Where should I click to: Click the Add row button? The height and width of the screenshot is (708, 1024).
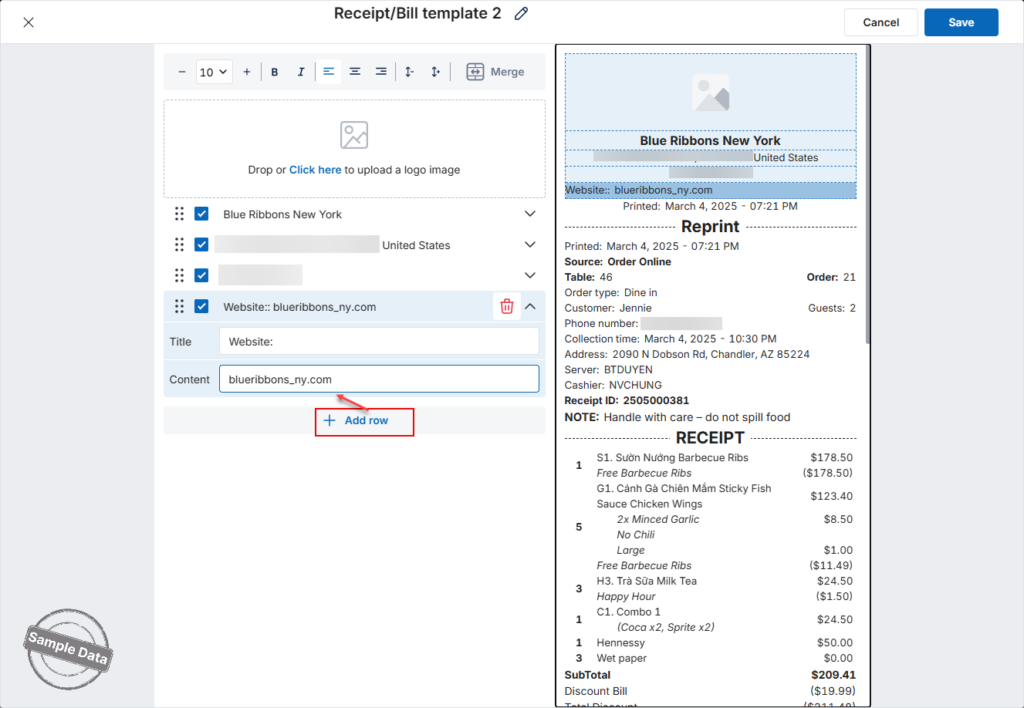[x=357, y=421]
